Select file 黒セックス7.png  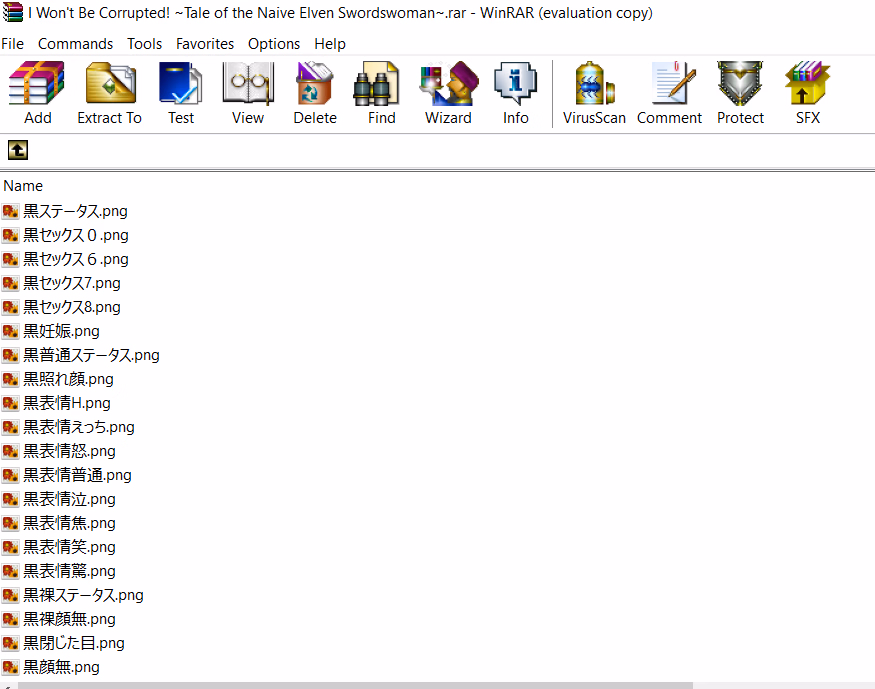[72, 283]
